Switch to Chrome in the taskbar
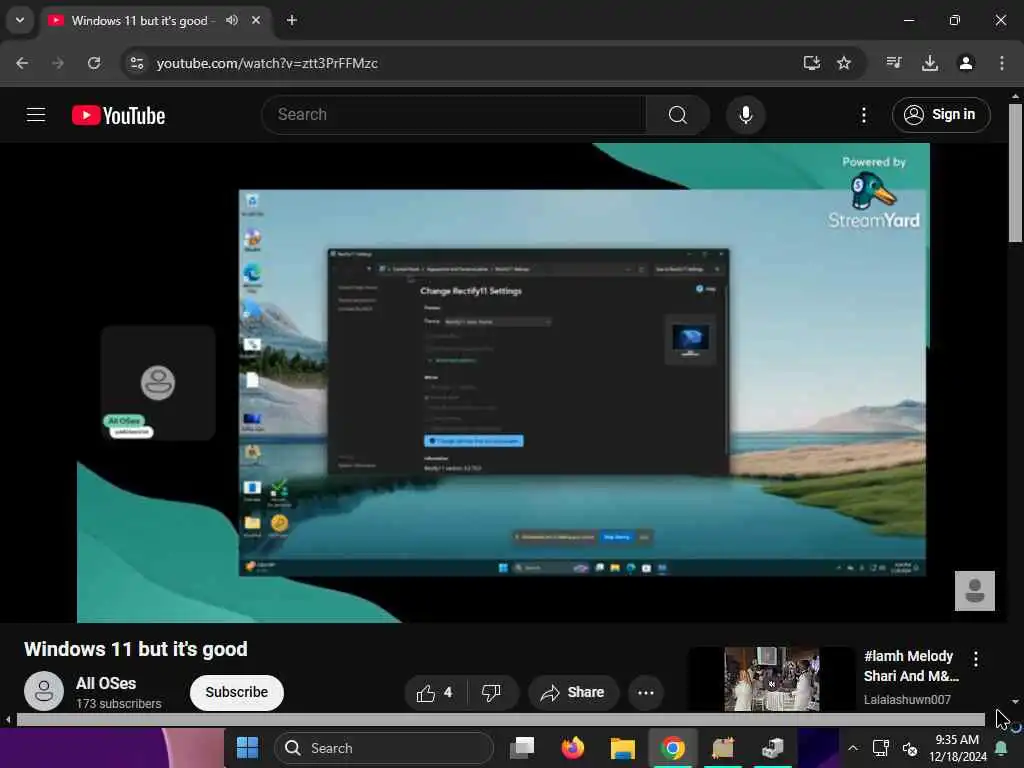The height and width of the screenshot is (768, 1024). [x=673, y=748]
